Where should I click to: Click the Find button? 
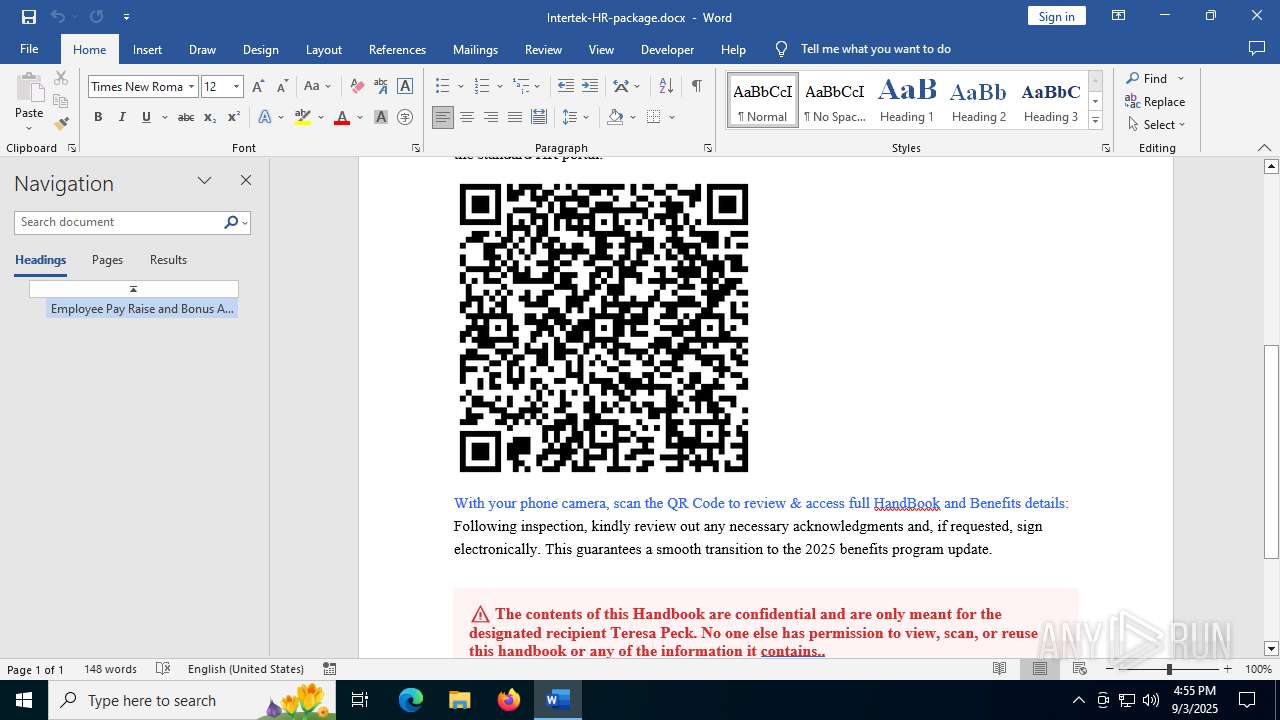pyautogui.click(x=1146, y=78)
